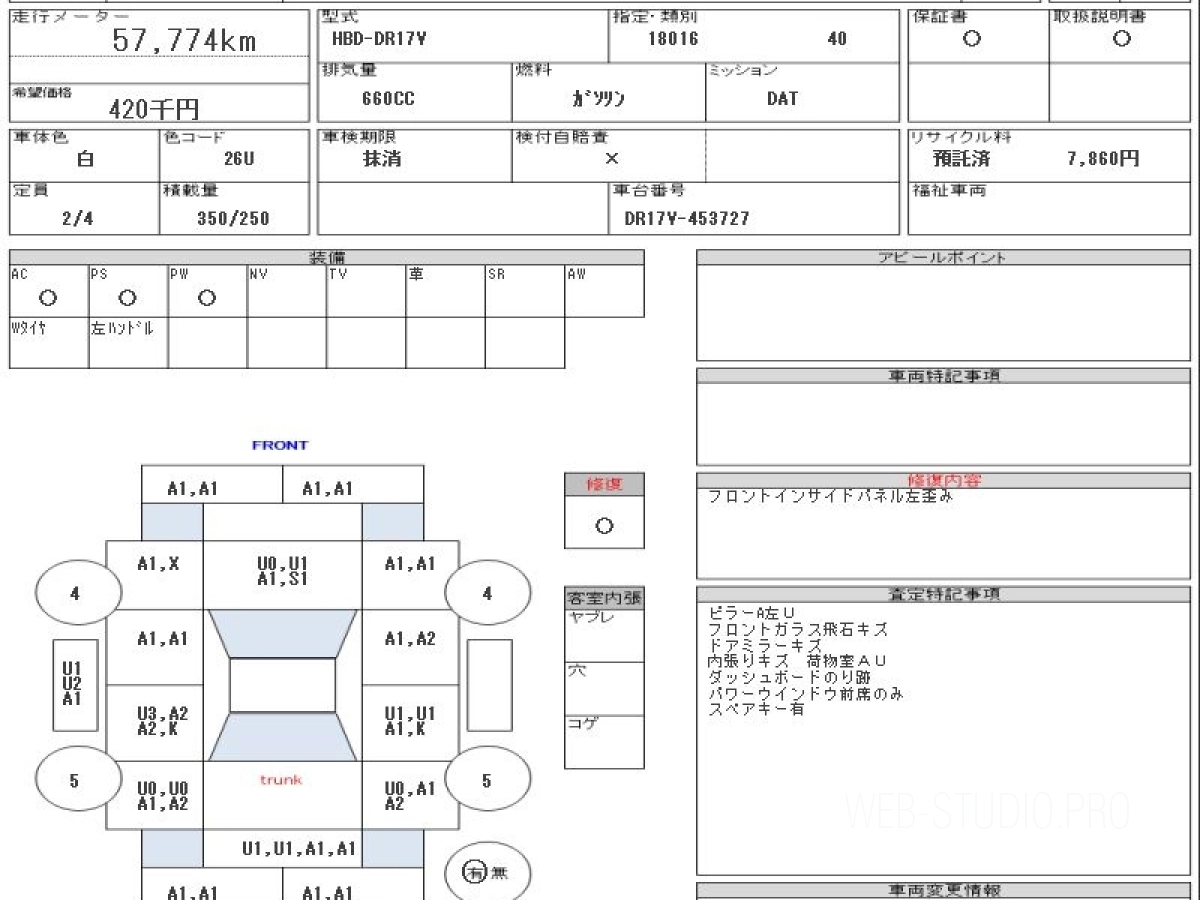Click the diagram cell U0,A1 A2
The image size is (1200, 900).
(410, 796)
